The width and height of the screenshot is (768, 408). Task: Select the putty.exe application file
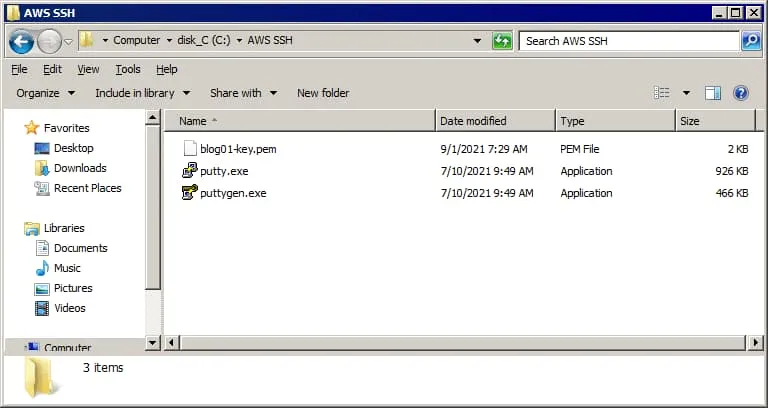[224, 171]
